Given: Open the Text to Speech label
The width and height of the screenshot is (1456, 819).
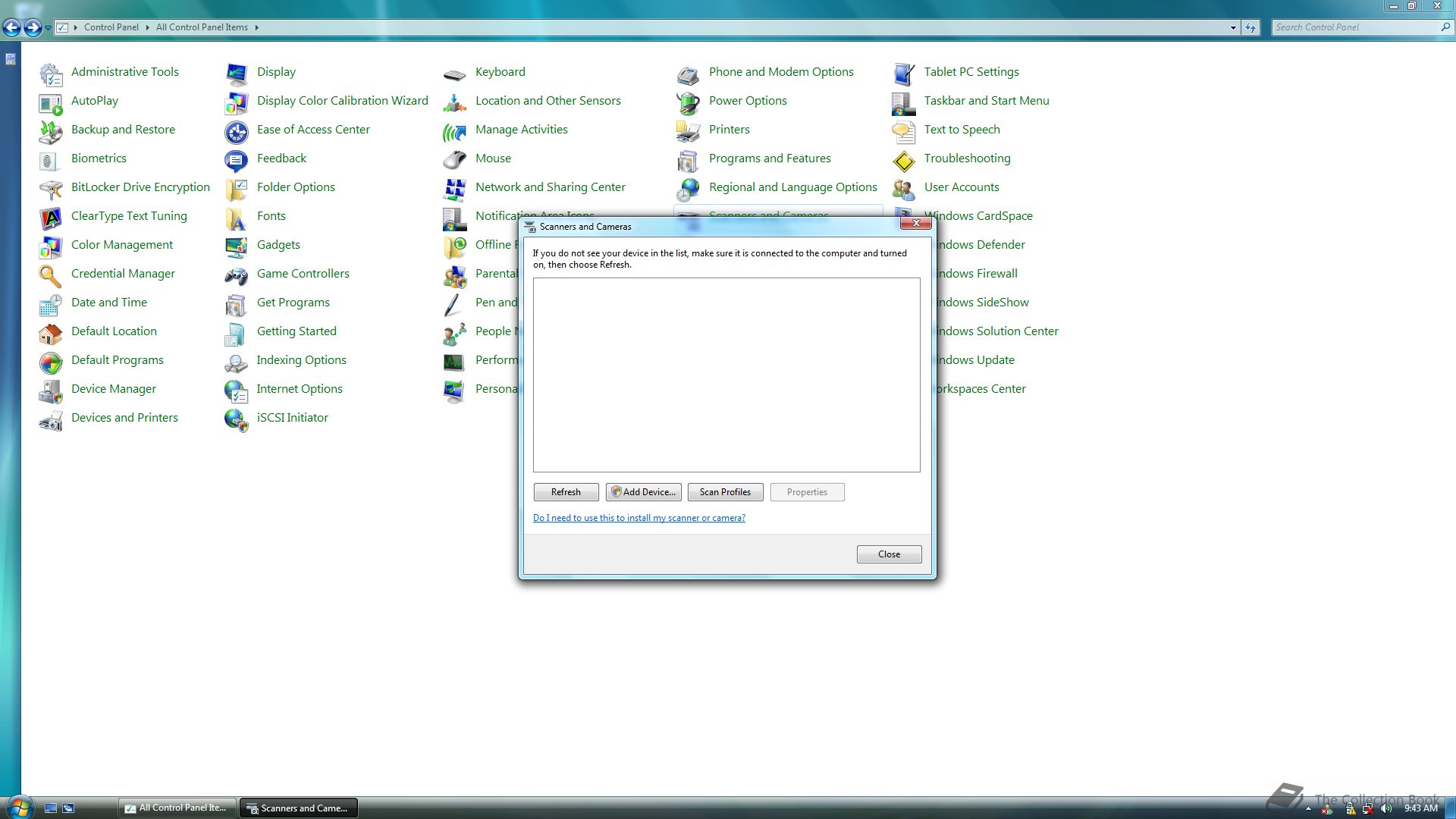Looking at the screenshot, I should (x=962, y=130).
